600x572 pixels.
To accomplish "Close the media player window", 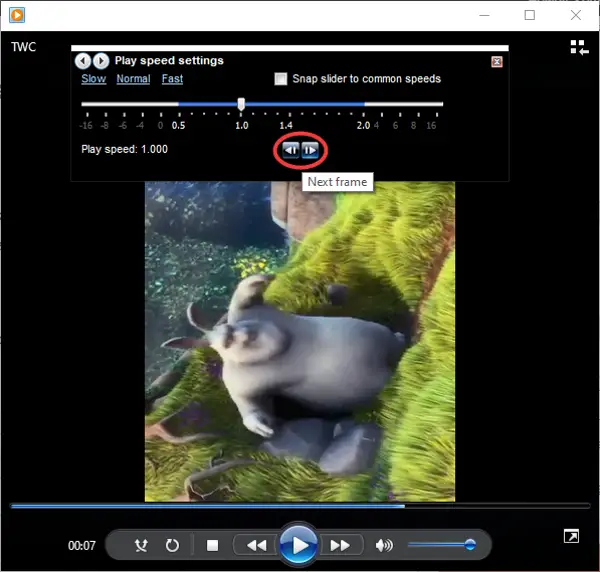I will pyautogui.click(x=576, y=15).
